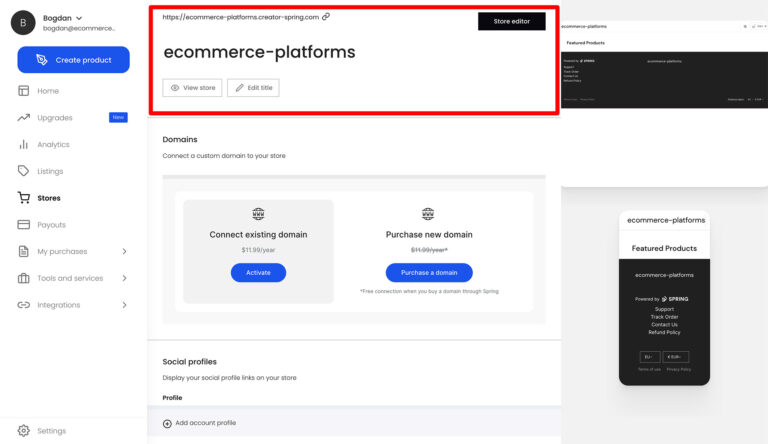
Task: Open the Stores menu item
Action: [x=49, y=198]
